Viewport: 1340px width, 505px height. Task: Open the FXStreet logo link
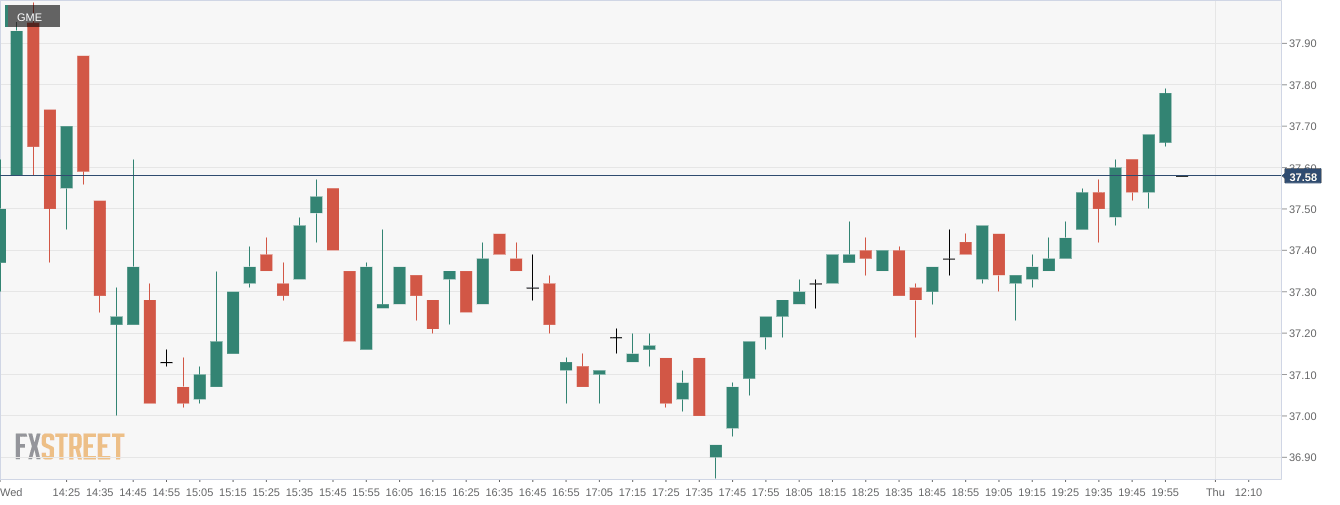(x=70, y=446)
